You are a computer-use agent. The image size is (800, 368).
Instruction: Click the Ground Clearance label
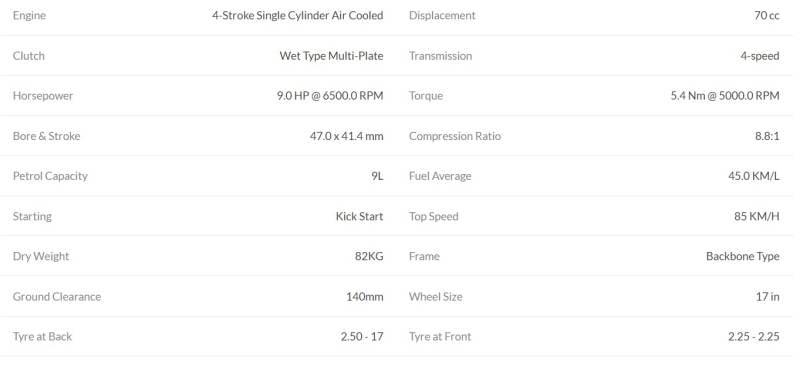tap(57, 297)
